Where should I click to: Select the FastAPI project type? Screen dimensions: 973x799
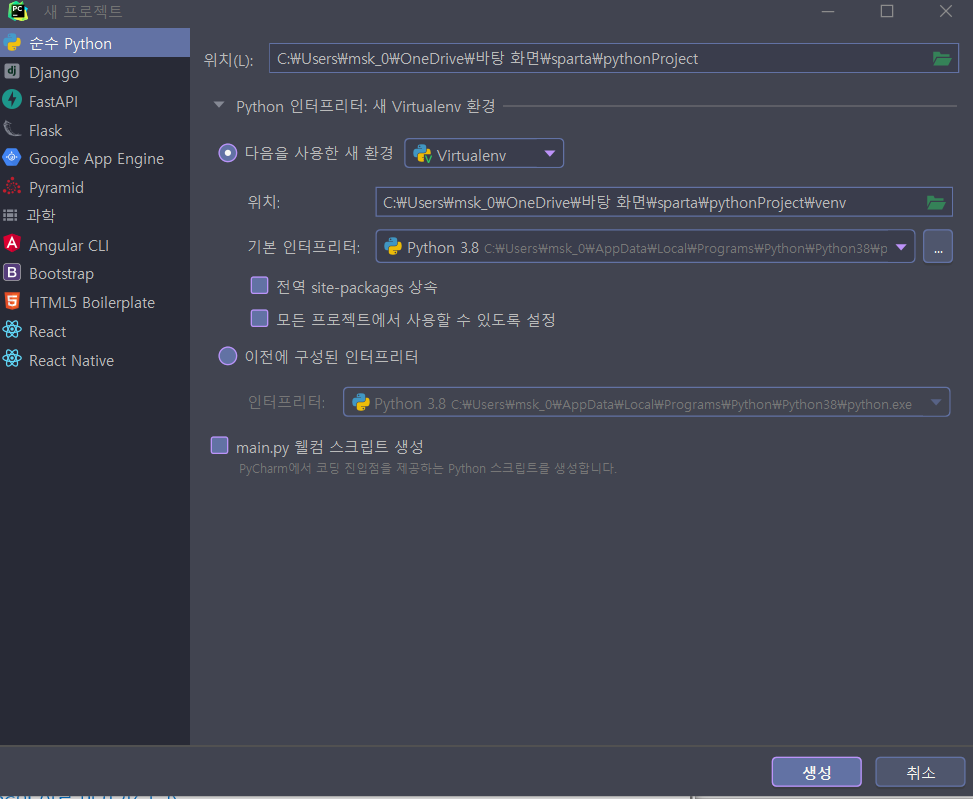(95, 100)
